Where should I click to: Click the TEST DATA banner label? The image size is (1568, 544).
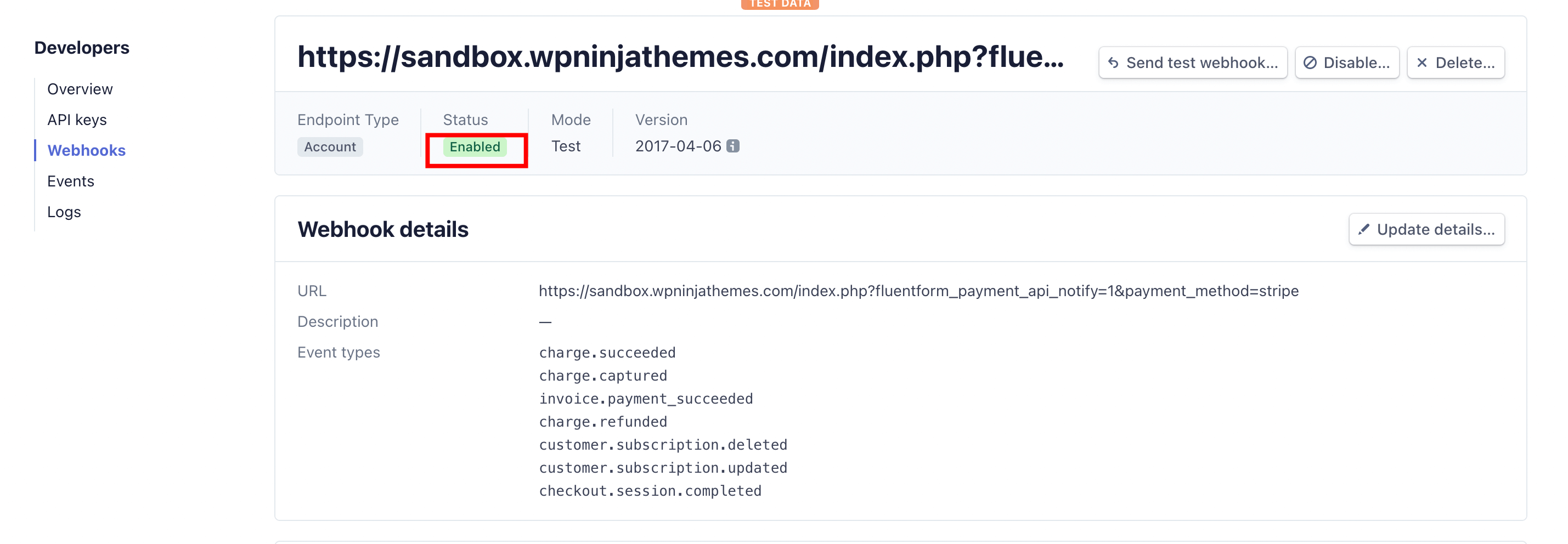[779, 4]
